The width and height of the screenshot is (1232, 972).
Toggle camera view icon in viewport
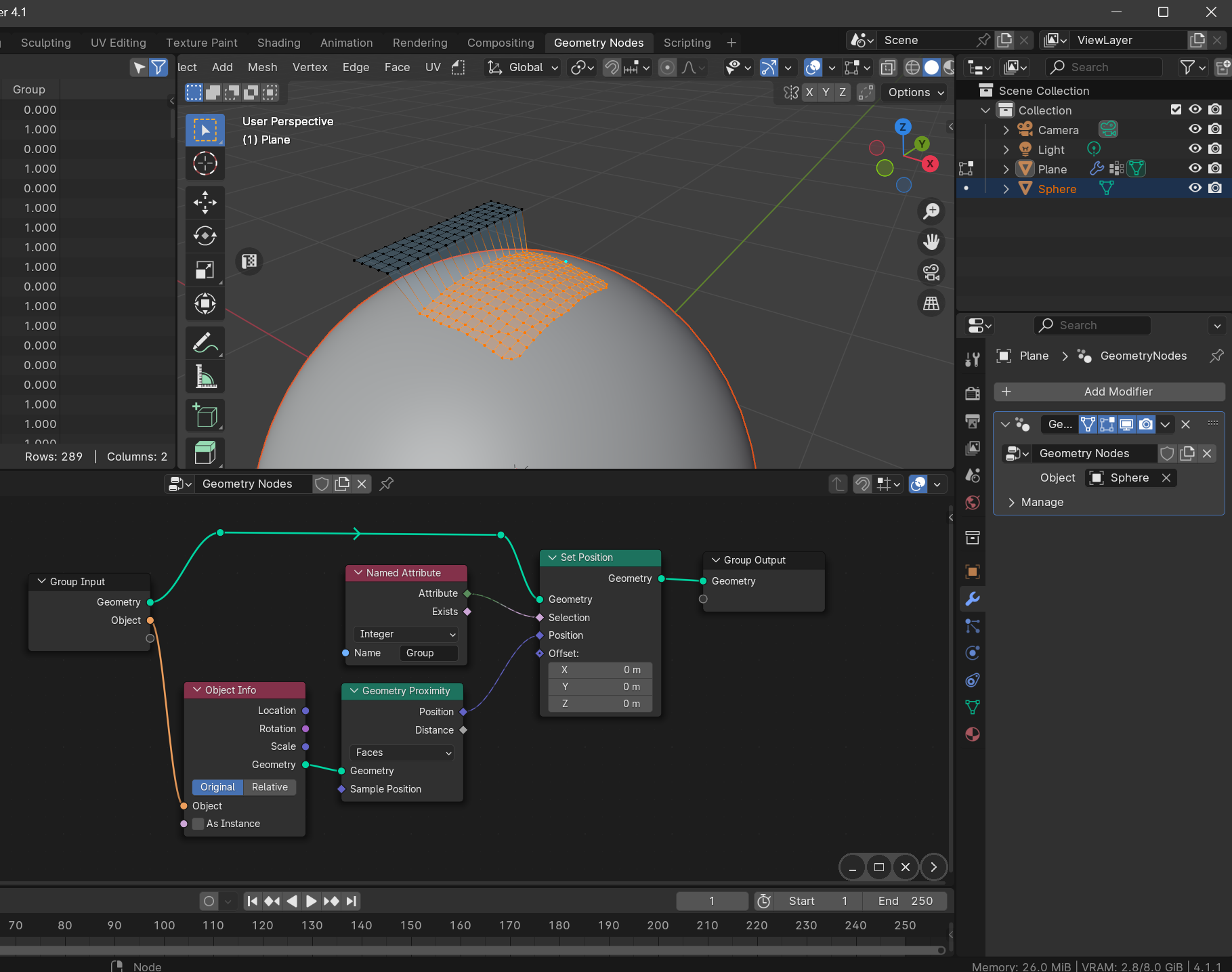pos(932,272)
